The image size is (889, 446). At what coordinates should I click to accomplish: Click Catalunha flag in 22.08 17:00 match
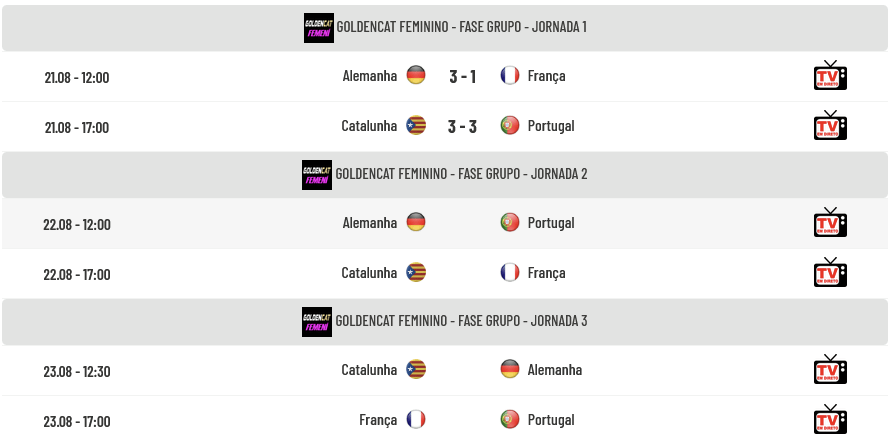(416, 273)
